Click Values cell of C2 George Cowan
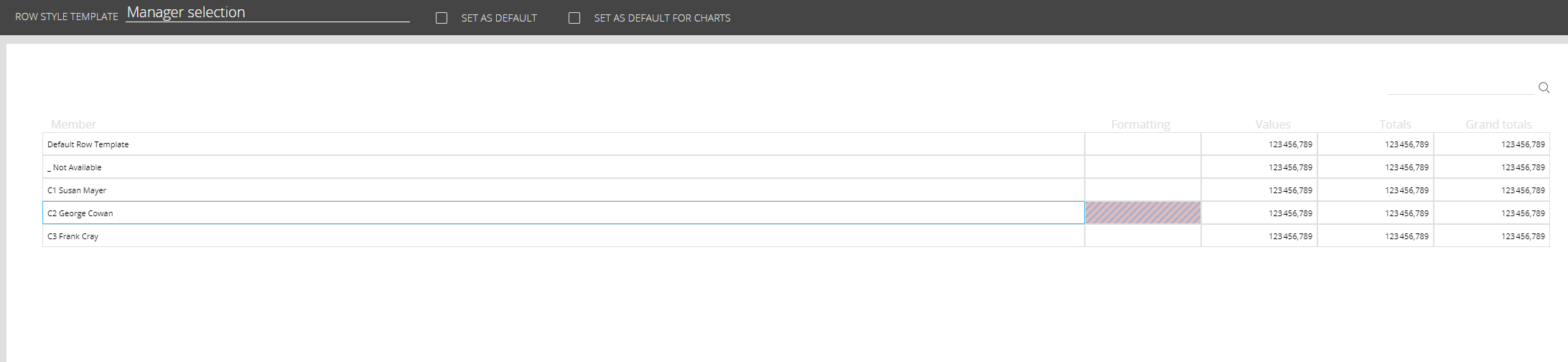The image size is (1568, 362). 1259,213
